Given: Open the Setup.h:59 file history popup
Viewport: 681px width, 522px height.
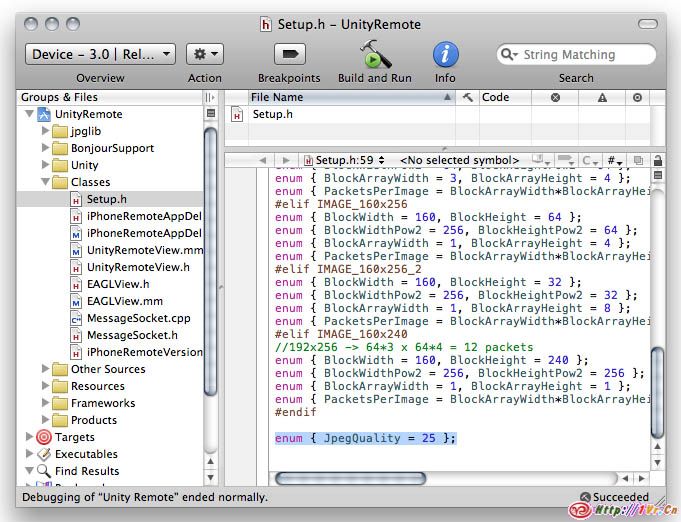Looking at the screenshot, I should pyautogui.click(x=345, y=160).
